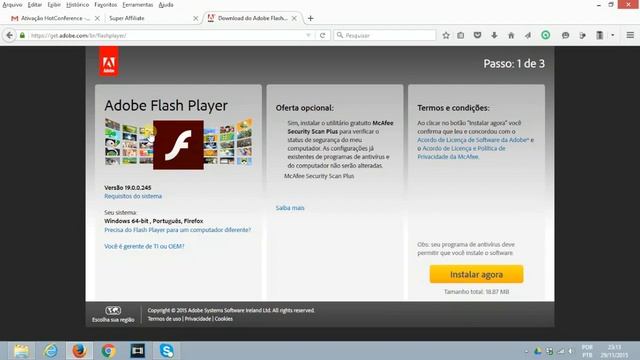640x360 pixels.
Task: Launch Internet Explorer from the taskbar
Action: [51, 351]
